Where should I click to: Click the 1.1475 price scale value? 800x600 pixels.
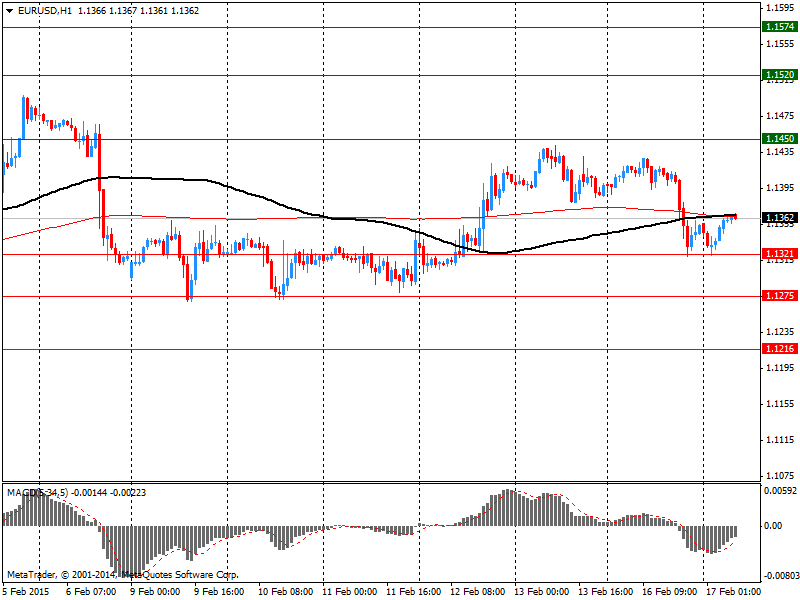(781, 116)
